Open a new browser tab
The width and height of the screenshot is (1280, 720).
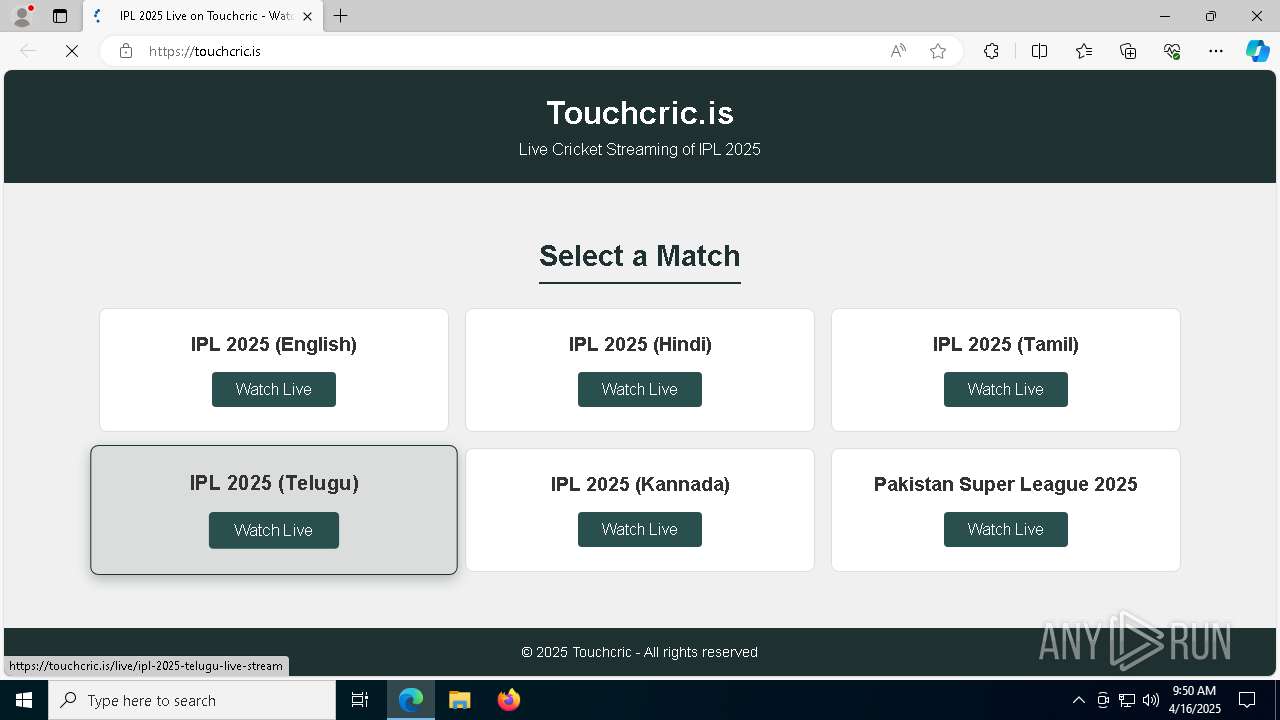[x=341, y=16]
